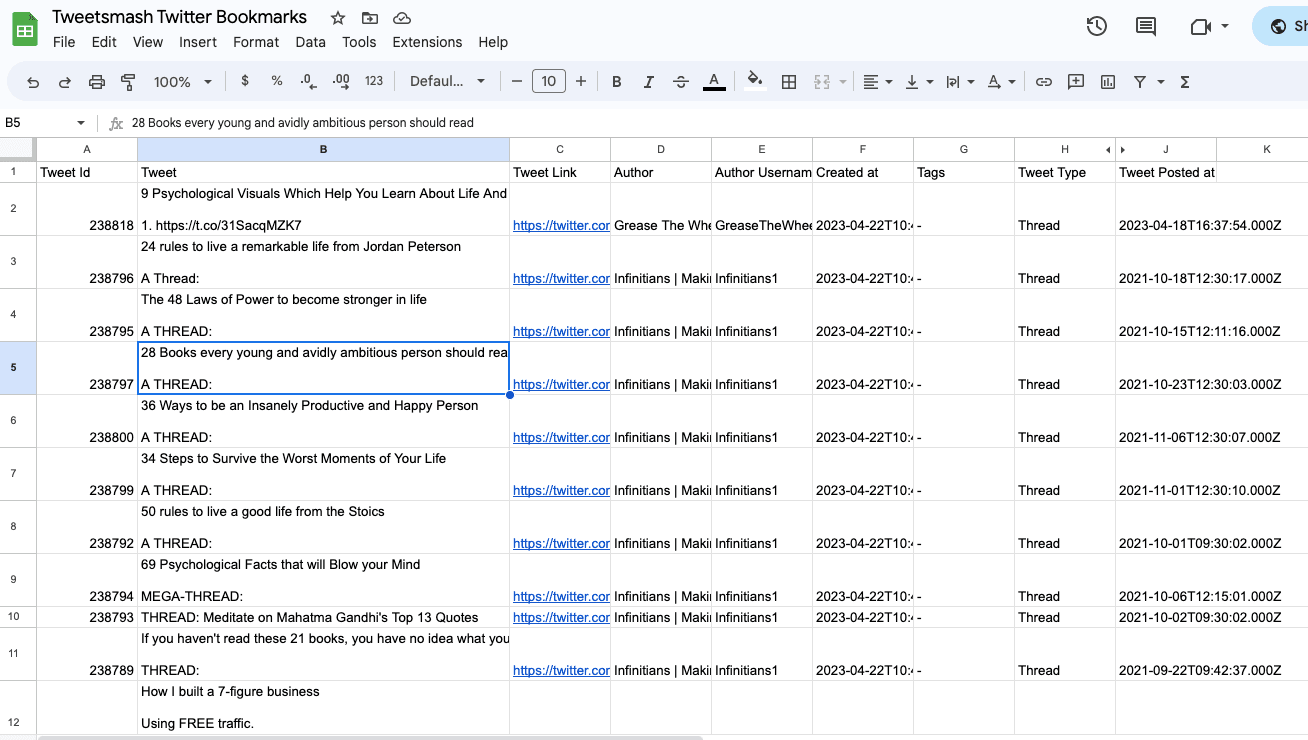
Task: Open the Tools menu
Action: 359,42
